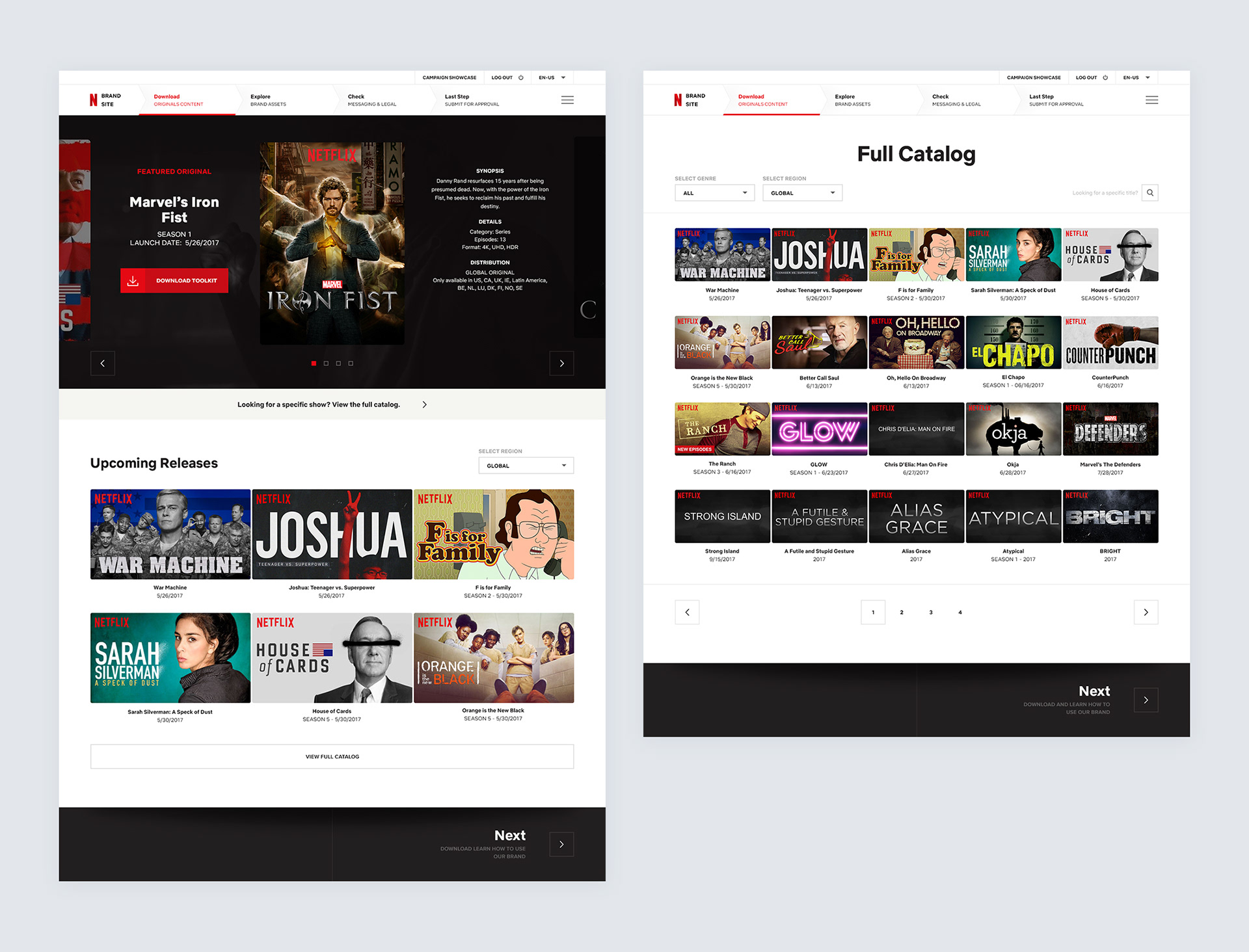Select Explore Brand Assets tab in Full Catalog window
Screen dimensions: 1249x952
868,99
